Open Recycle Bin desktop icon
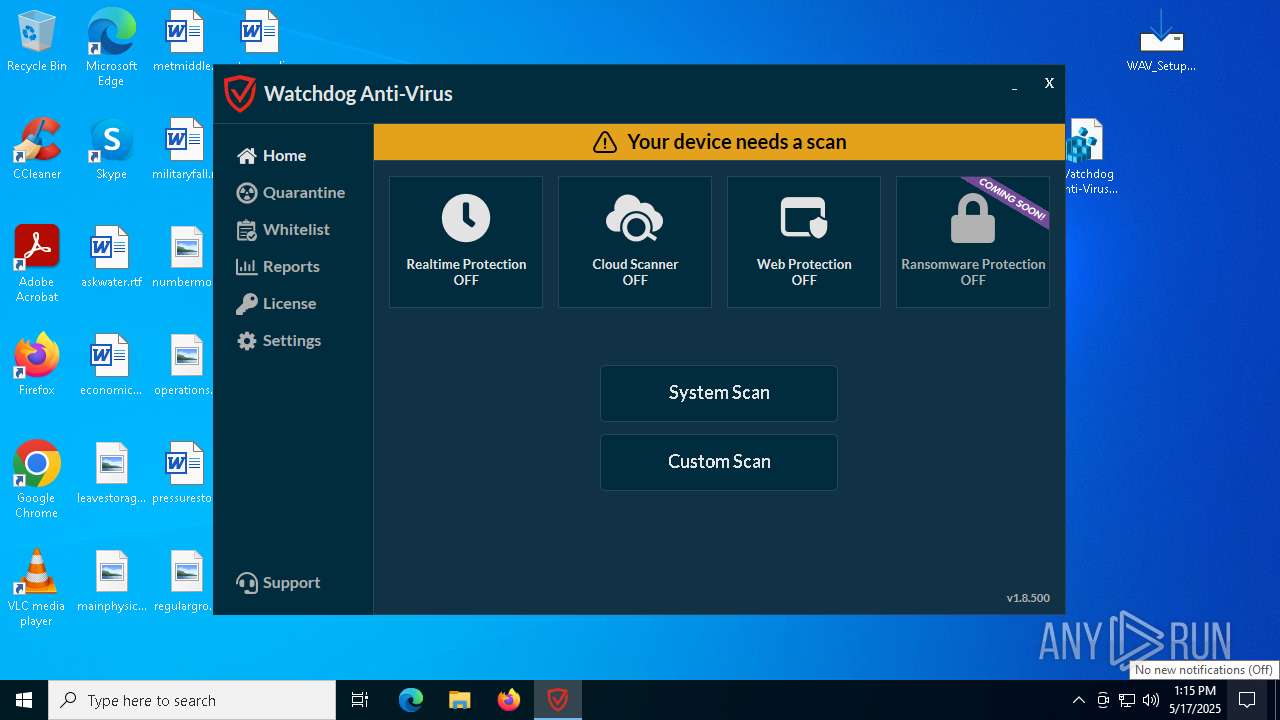 click(x=37, y=42)
